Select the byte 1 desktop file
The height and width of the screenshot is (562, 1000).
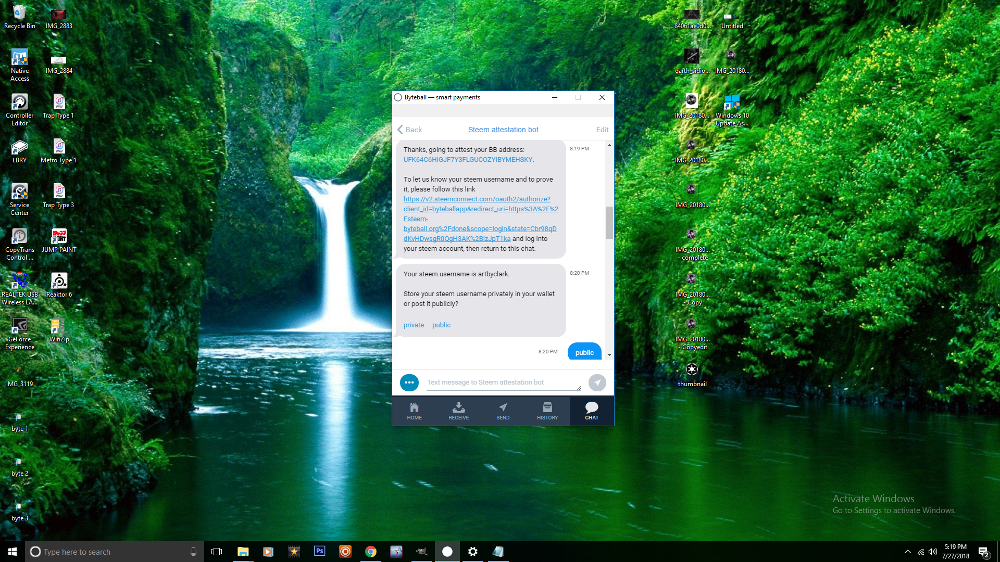coord(20,420)
